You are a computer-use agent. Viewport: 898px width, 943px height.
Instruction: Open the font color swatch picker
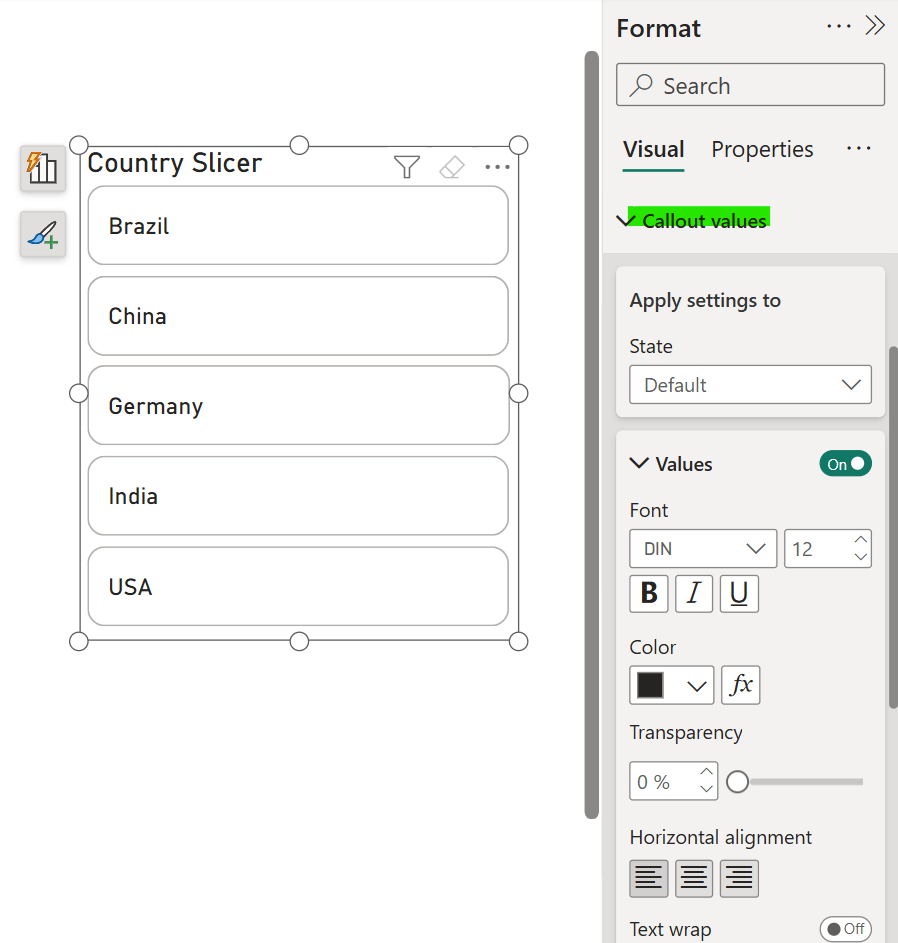(x=671, y=685)
